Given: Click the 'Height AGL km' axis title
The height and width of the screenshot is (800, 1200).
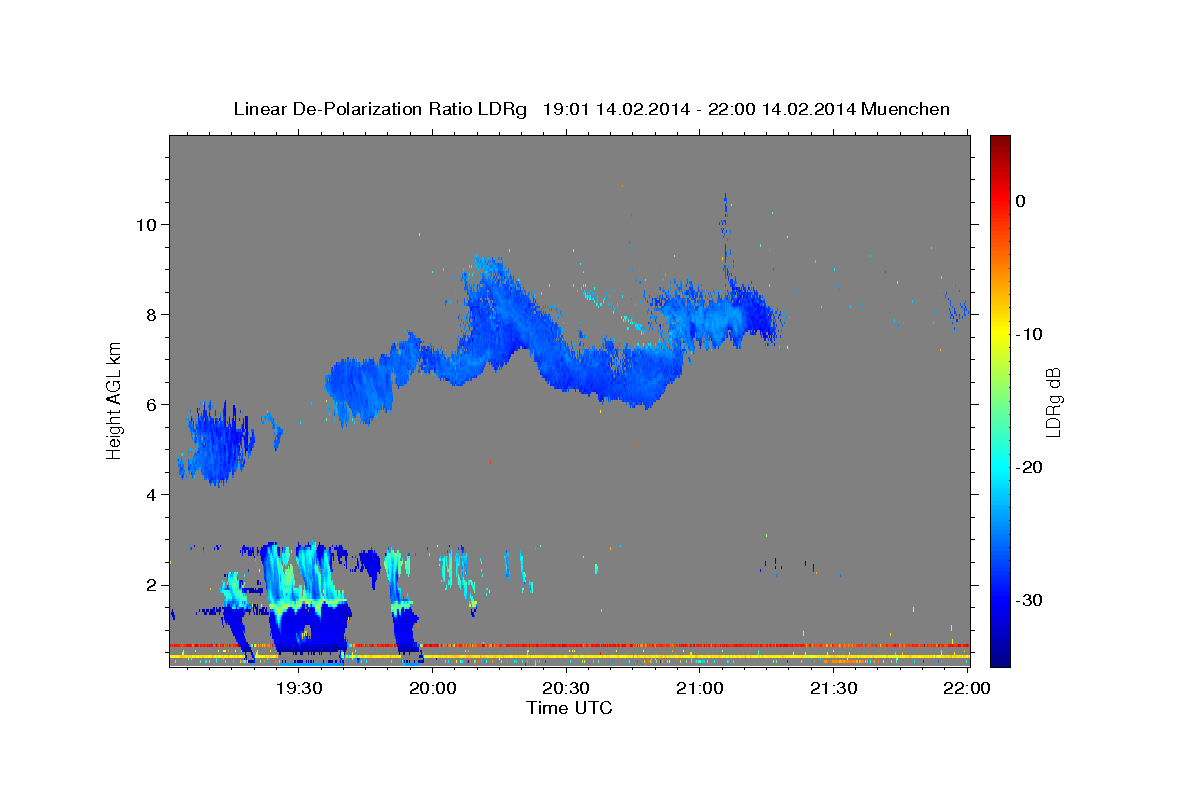Looking at the screenshot, I should click(115, 400).
